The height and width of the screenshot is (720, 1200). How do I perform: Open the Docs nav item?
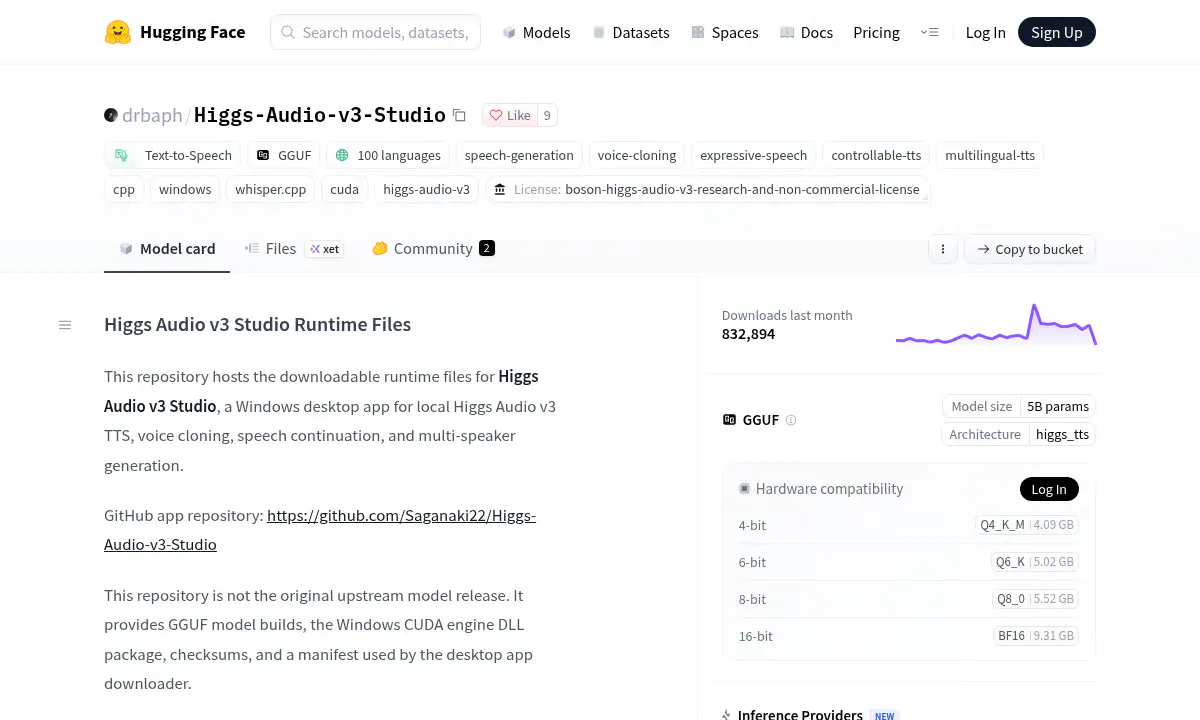806,32
